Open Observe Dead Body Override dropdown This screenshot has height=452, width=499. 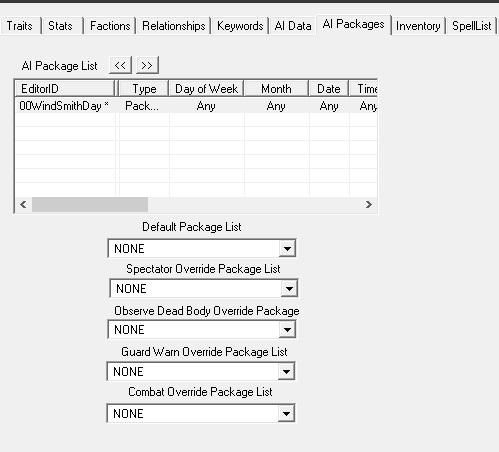pos(202,330)
